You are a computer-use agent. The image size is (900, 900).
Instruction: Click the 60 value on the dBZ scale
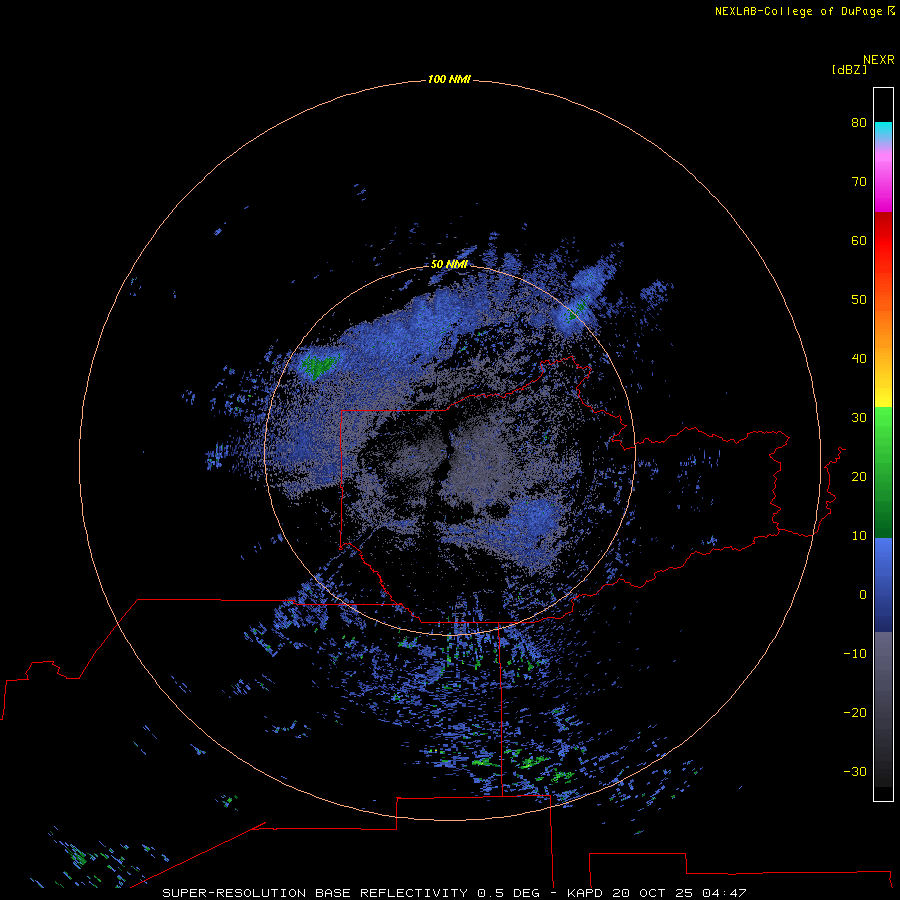[859, 240]
